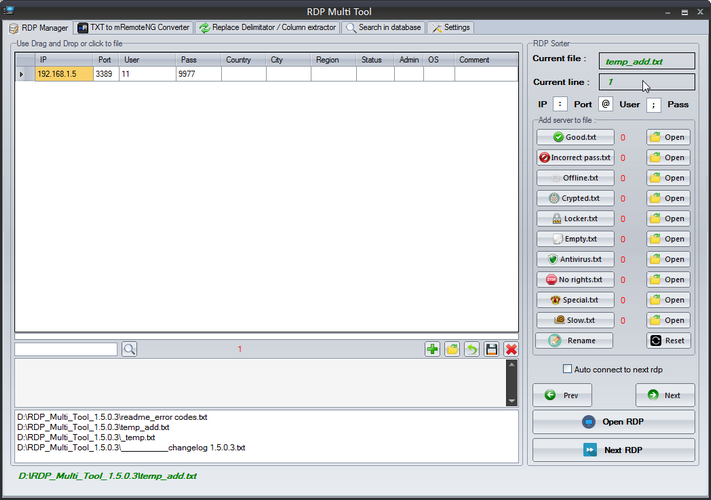Sort by the Country column header
This screenshot has width=711, height=500.
[x=243, y=60]
